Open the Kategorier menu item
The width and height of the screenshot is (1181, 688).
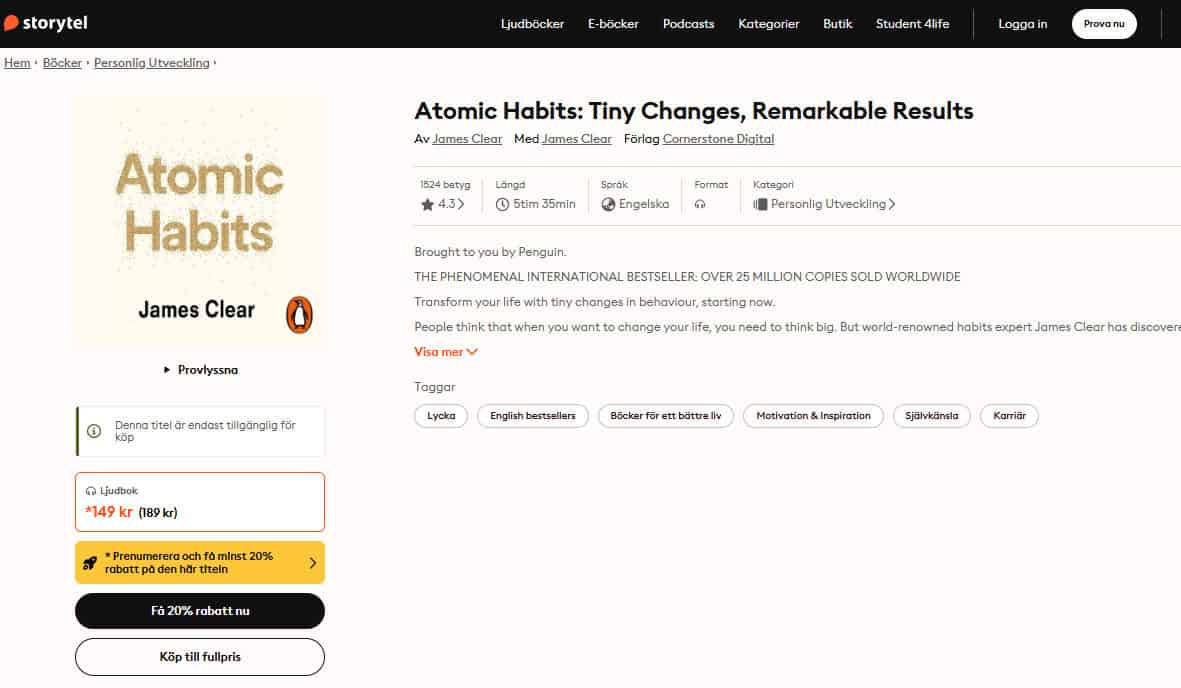coord(768,24)
